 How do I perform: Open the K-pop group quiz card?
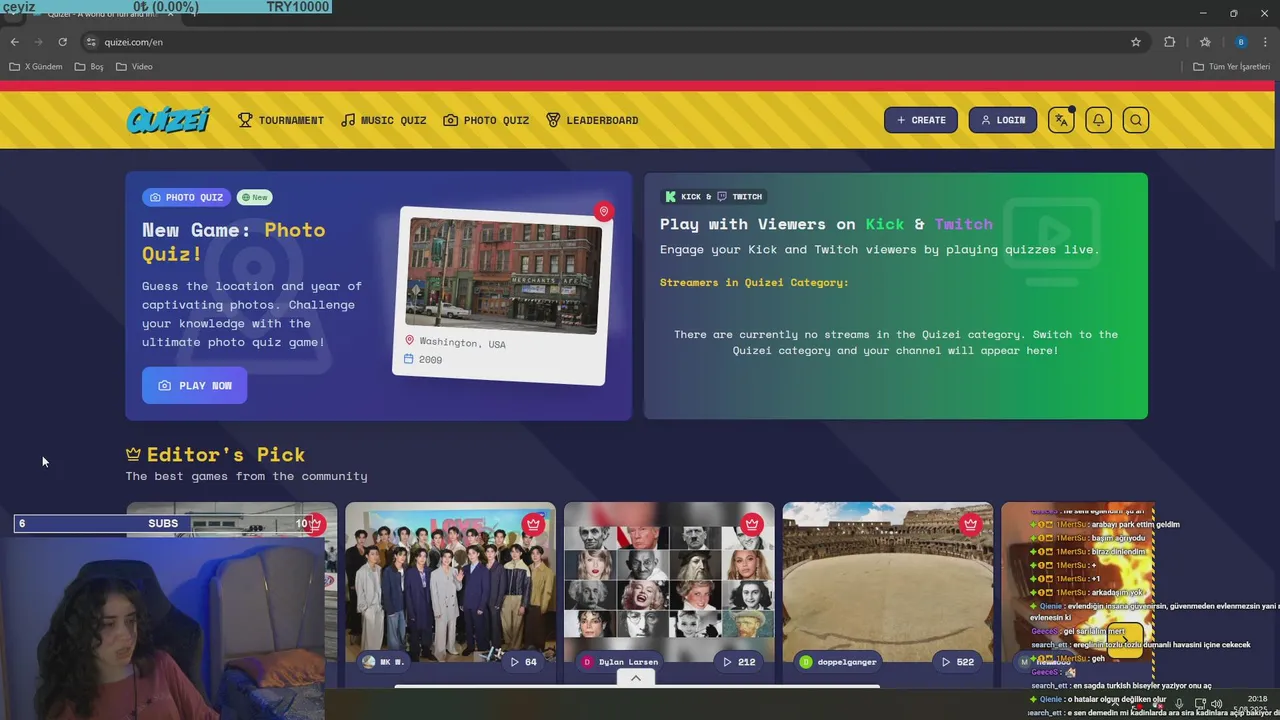point(450,592)
